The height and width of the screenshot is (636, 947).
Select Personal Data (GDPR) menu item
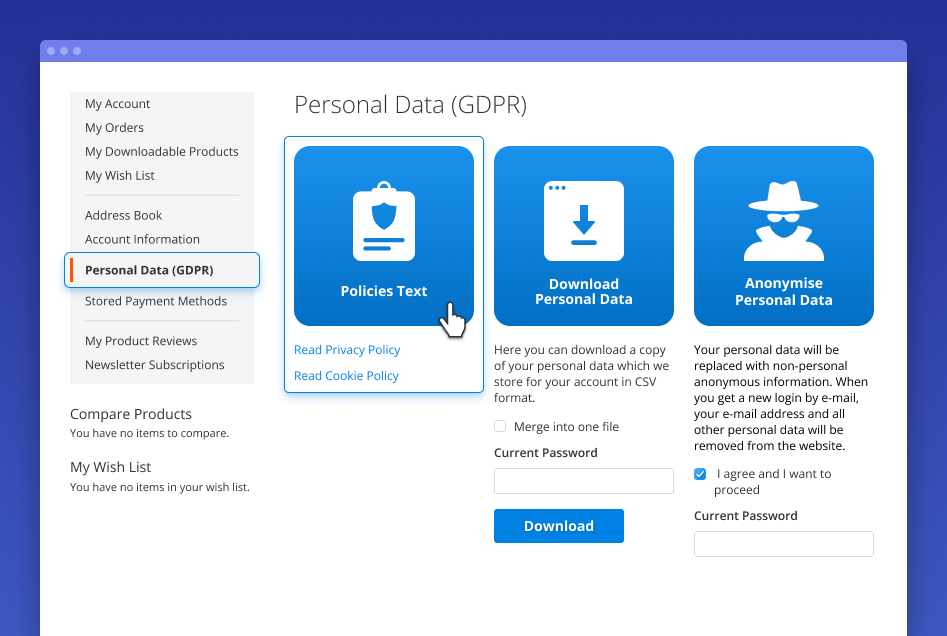coord(149,270)
